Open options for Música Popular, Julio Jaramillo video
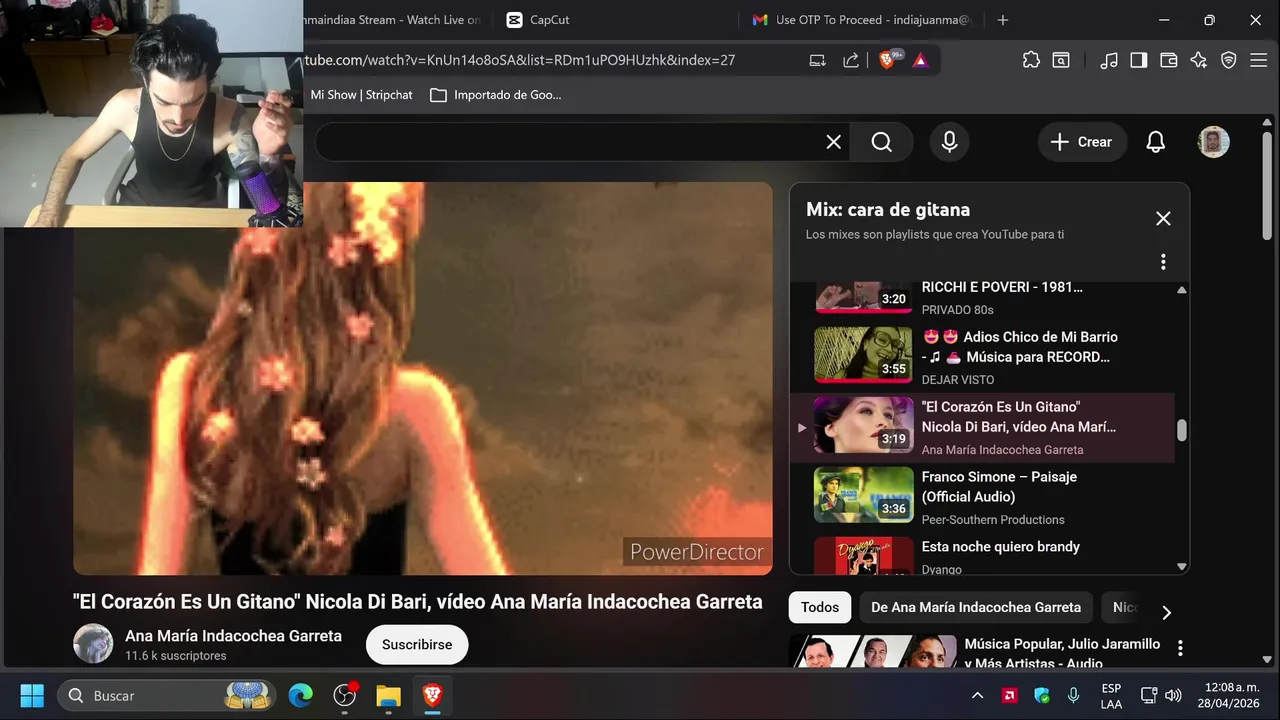Viewport: 1280px width, 720px height. (1180, 648)
